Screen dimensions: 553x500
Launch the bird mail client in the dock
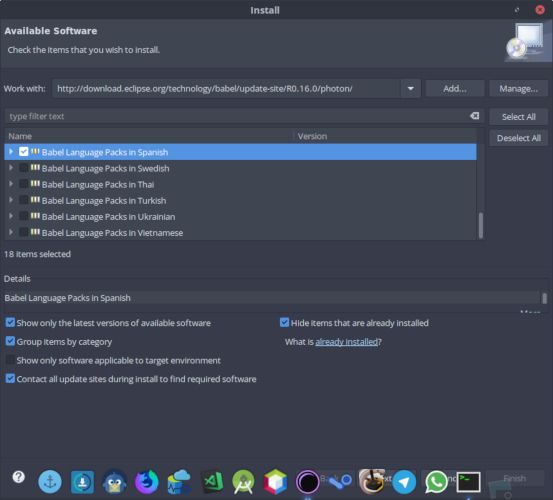[x=114, y=482]
